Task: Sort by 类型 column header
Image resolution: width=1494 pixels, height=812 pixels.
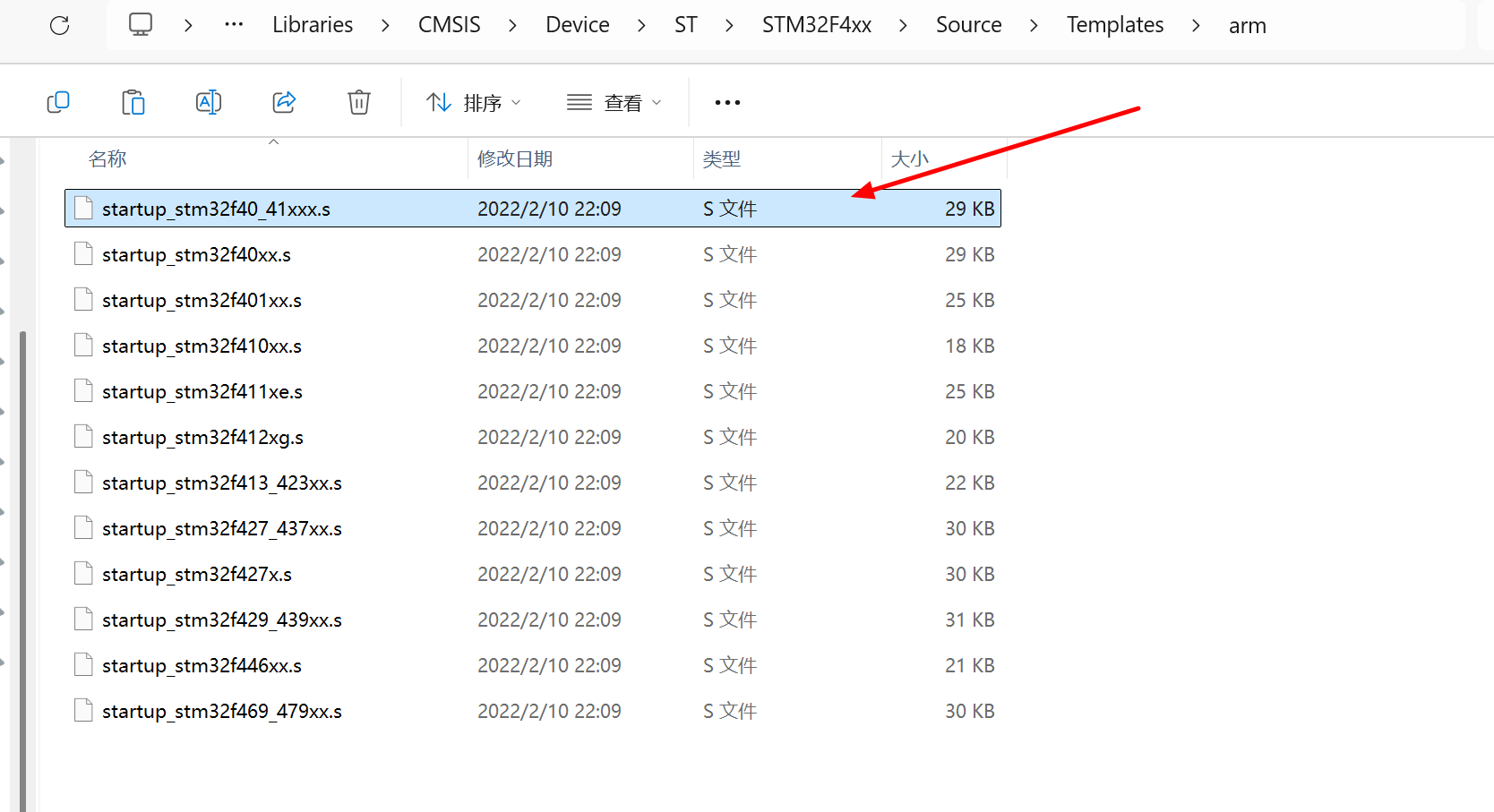Action: [722, 159]
